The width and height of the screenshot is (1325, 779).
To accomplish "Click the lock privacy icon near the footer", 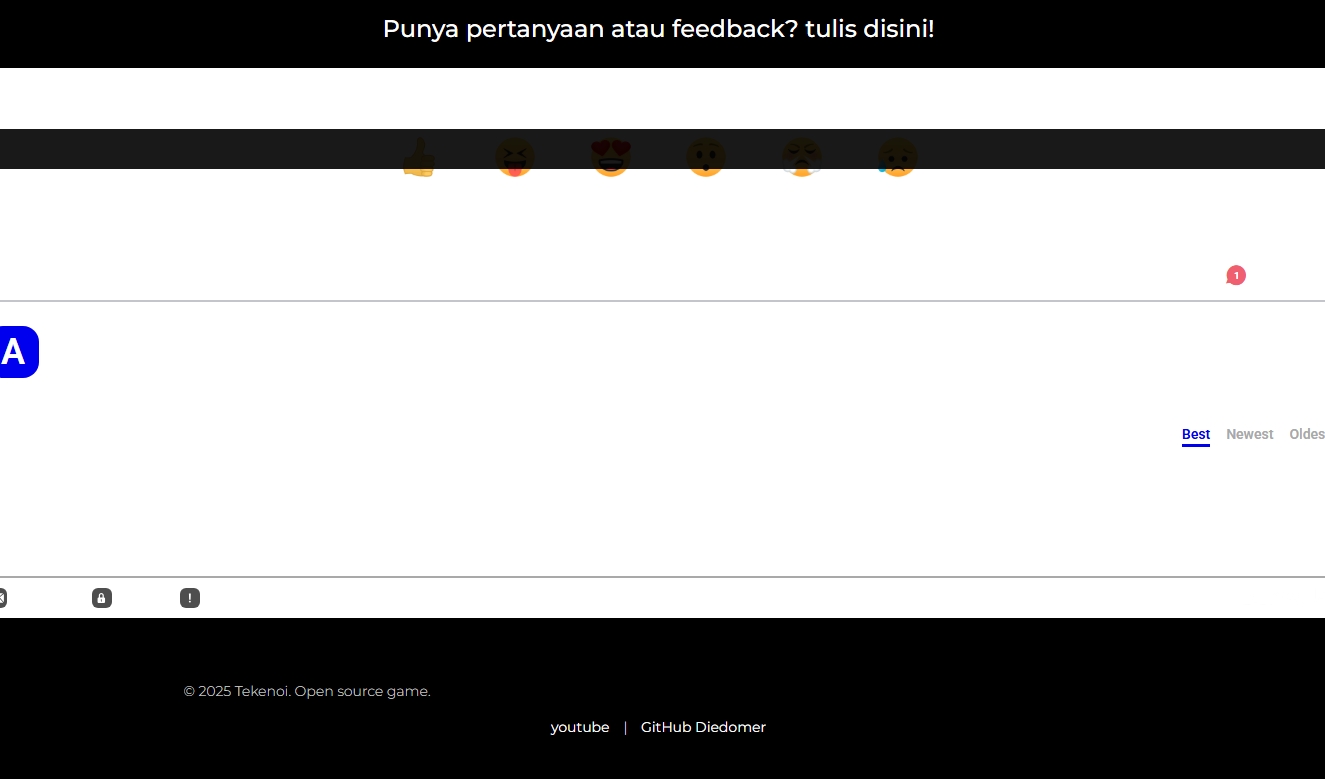I will [101, 597].
